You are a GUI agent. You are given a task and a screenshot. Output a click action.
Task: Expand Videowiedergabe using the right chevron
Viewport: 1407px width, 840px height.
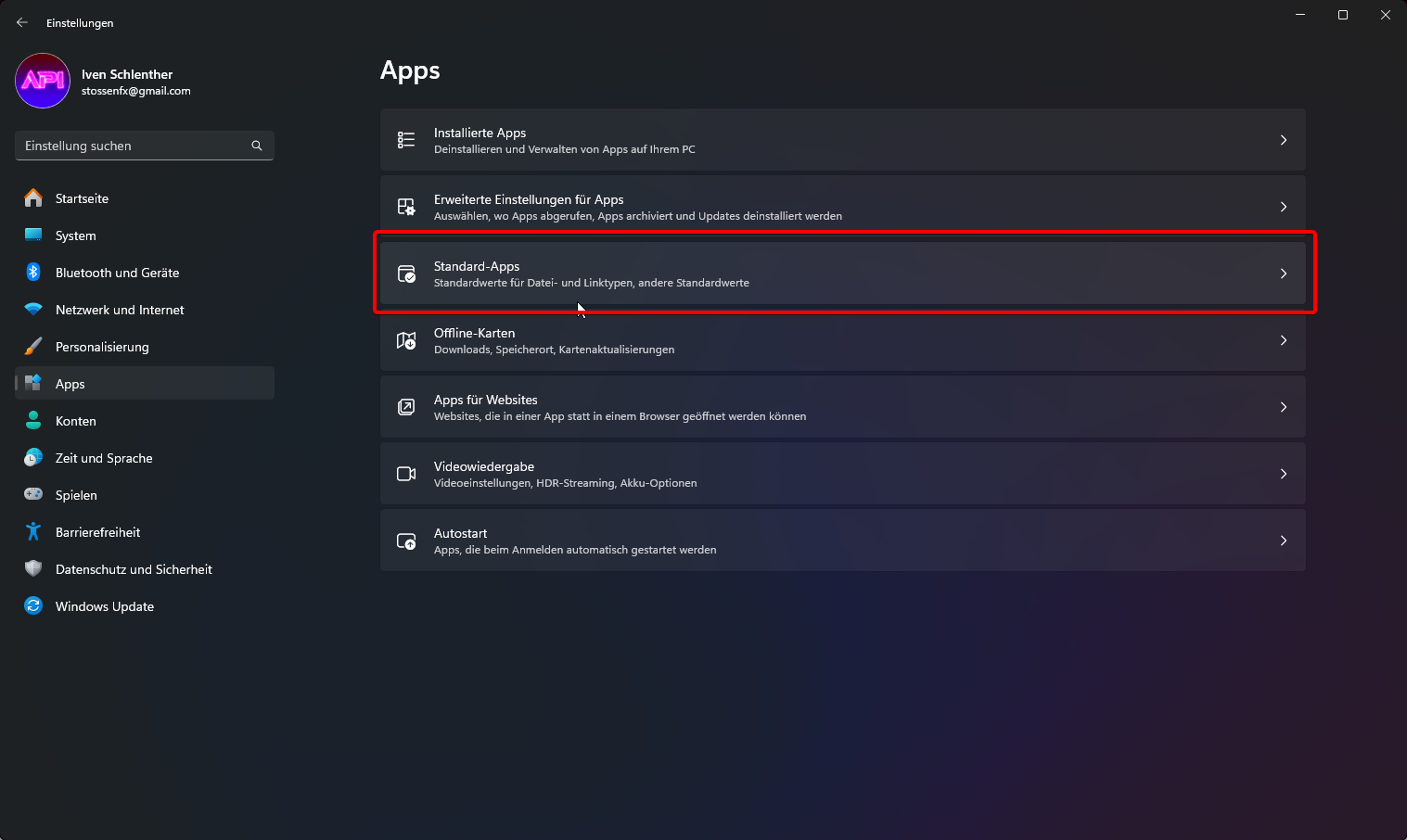pyautogui.click(x=1284, y=474)
